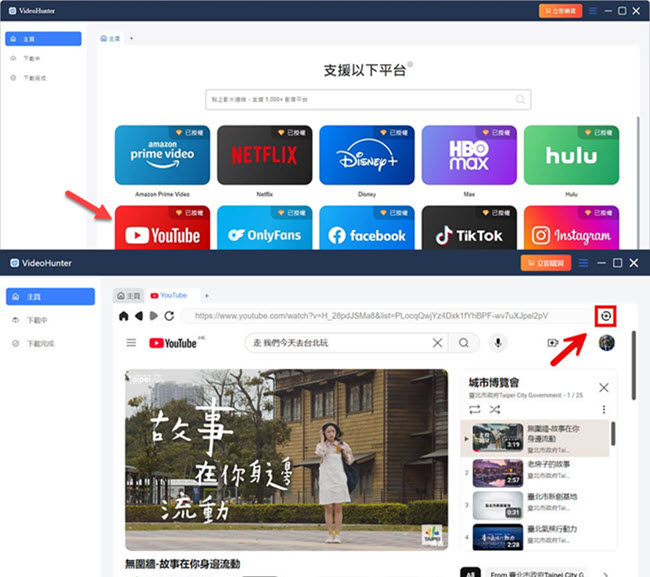
Task: Play playlist video 老房子的故事
Action: tap(535, 473)
